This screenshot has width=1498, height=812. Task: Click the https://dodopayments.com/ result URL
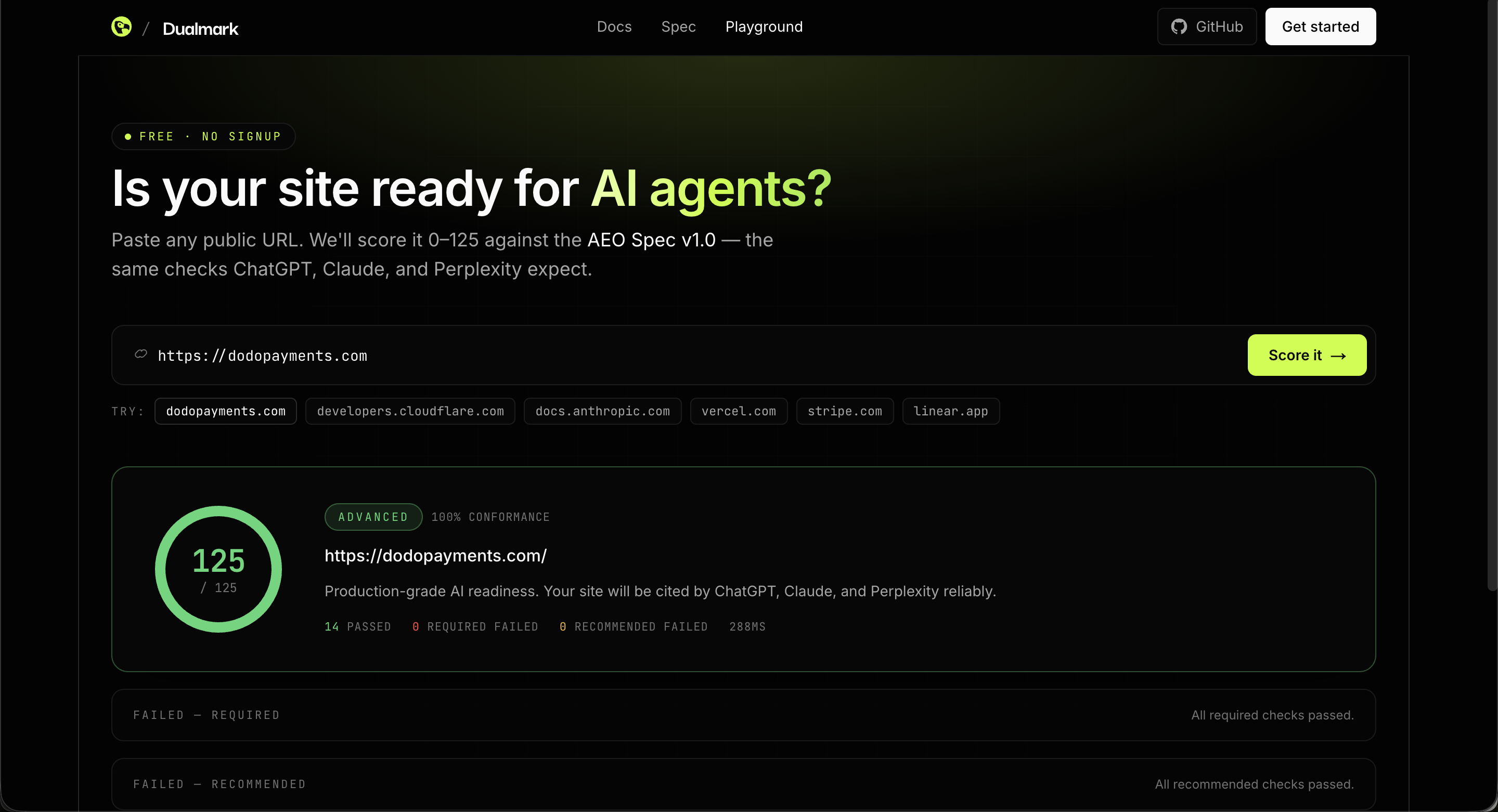435,556
